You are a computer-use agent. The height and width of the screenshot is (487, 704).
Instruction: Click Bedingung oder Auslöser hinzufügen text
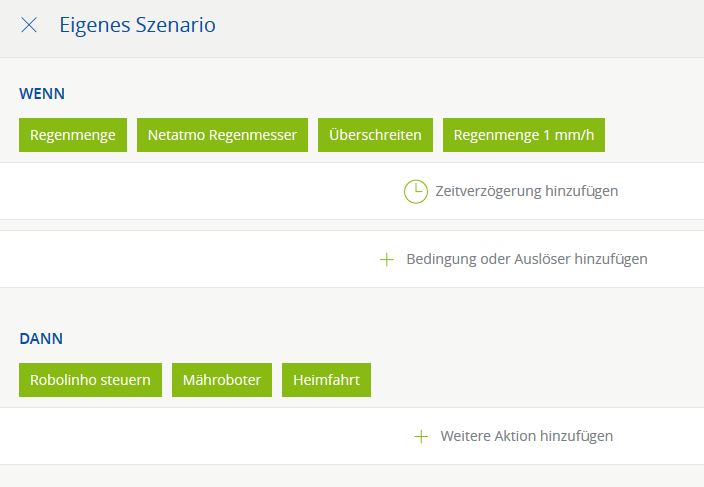[x=526, y=259]
